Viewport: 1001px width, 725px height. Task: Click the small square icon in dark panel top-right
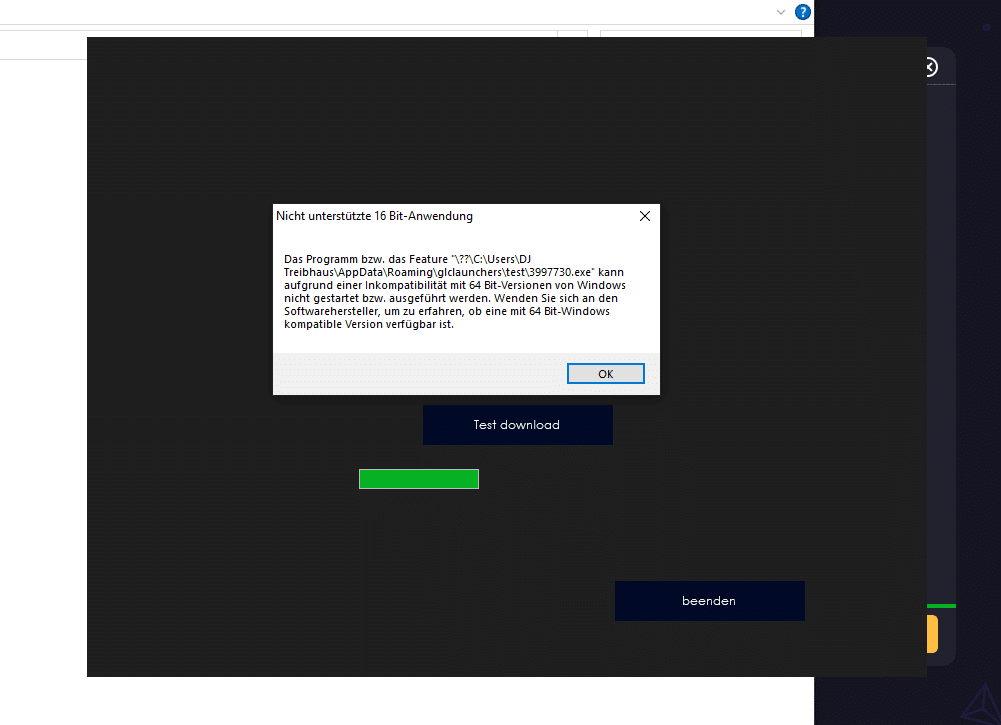click(986, 27)
